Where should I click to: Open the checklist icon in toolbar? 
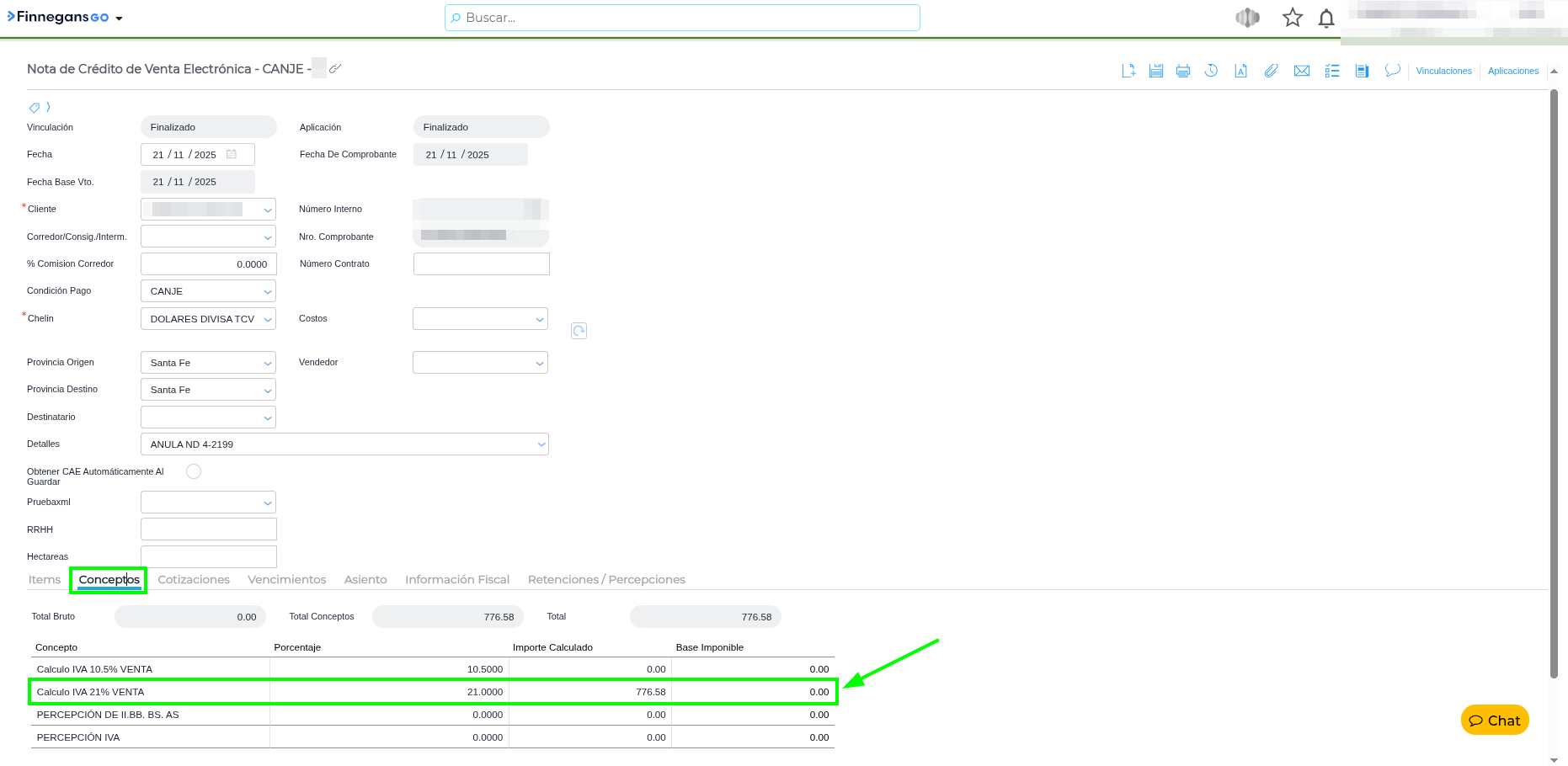coord(1331,71)
